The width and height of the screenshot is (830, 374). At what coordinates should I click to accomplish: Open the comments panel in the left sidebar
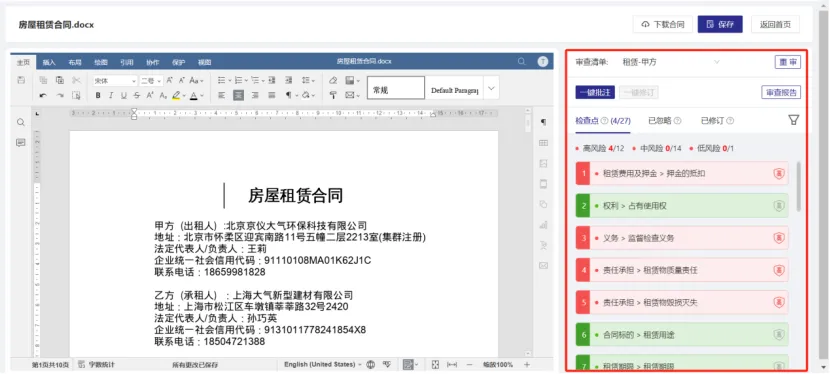click(x=21, y=143)
